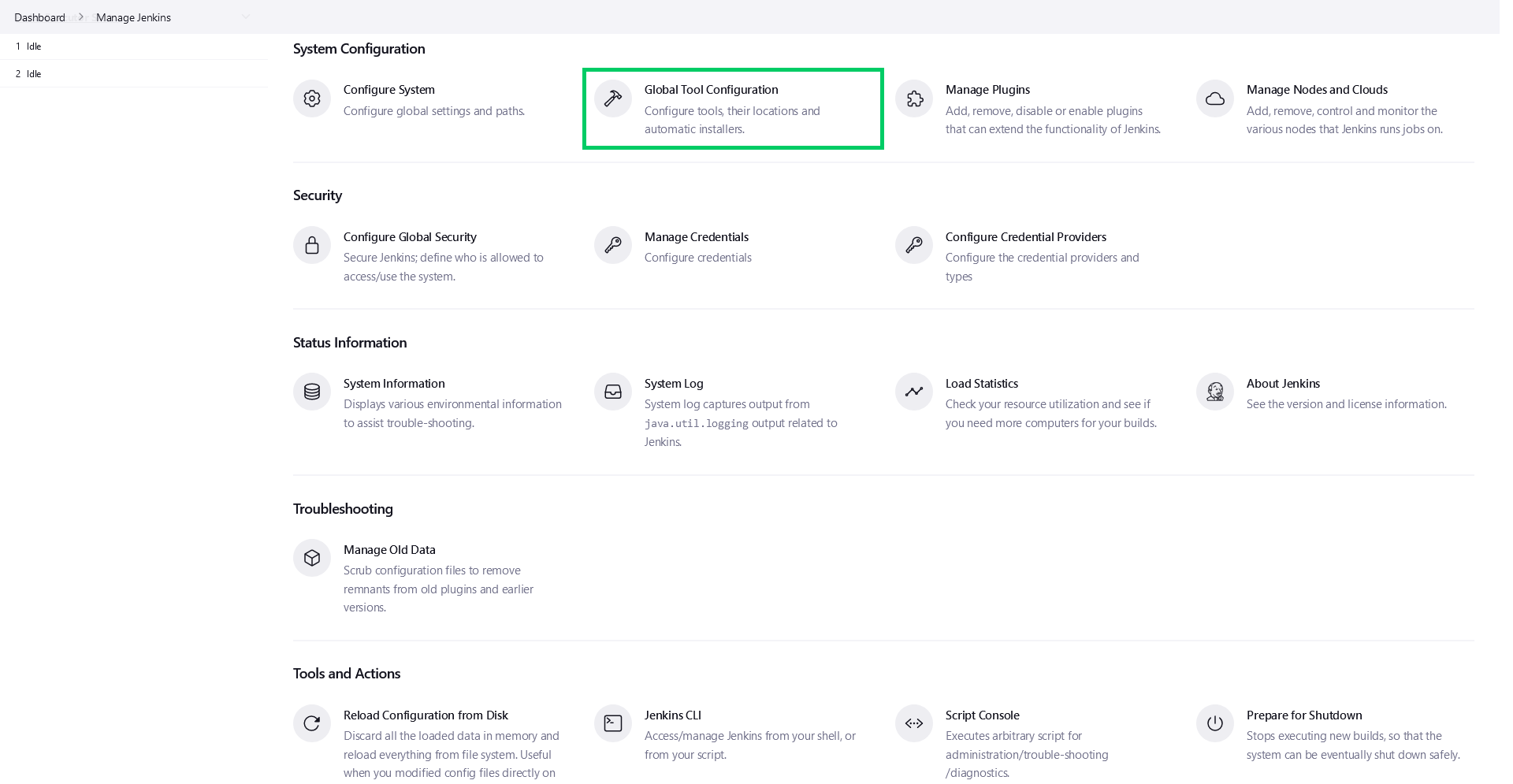Image resolution: width=1513 pixels, height=784 pixels.
Task: Click the Global Tool Configuration hammer icon
Action: click(x=613, y=98)
